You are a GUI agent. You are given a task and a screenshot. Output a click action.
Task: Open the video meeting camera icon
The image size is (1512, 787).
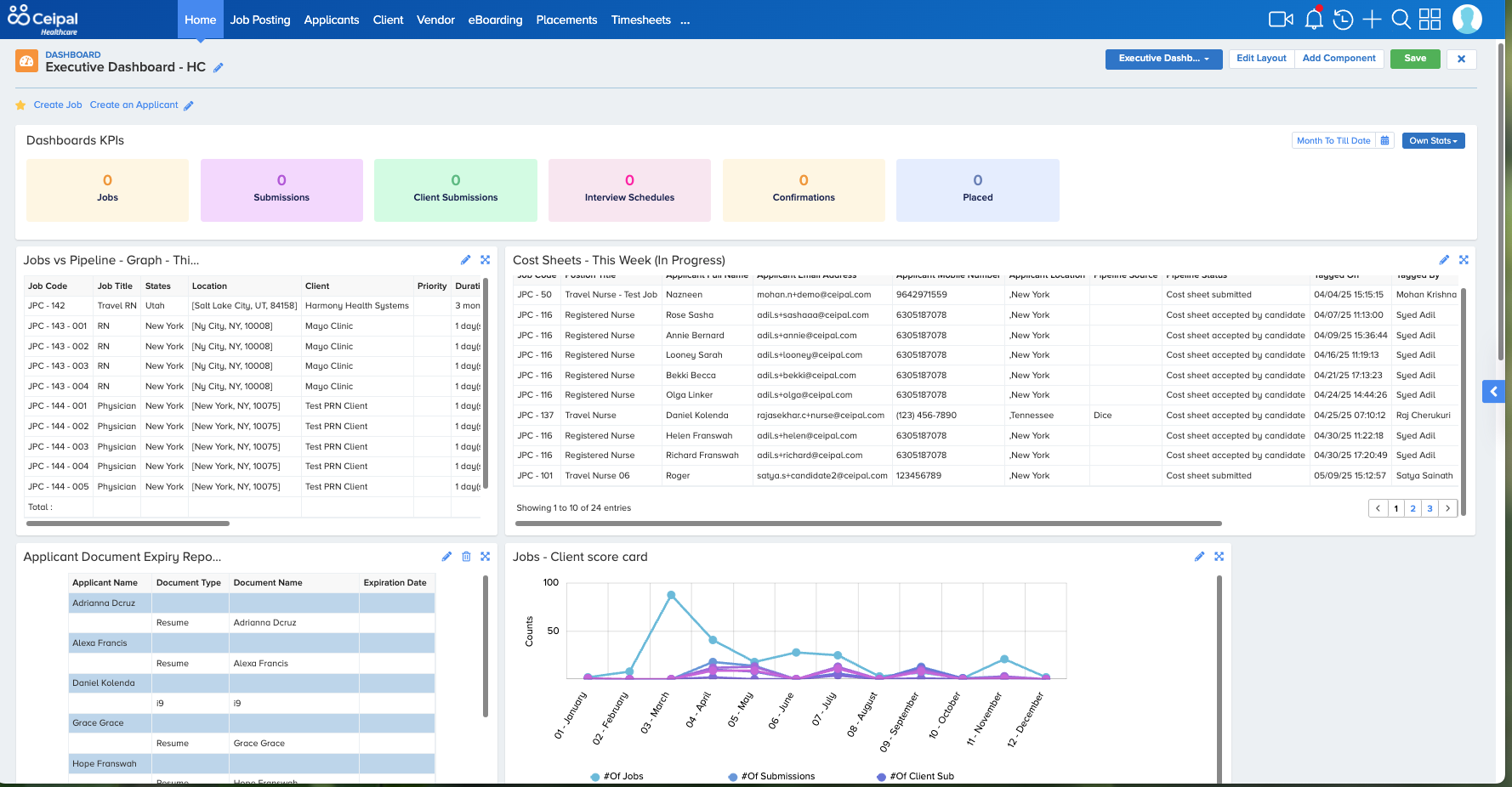point(1280,20)
